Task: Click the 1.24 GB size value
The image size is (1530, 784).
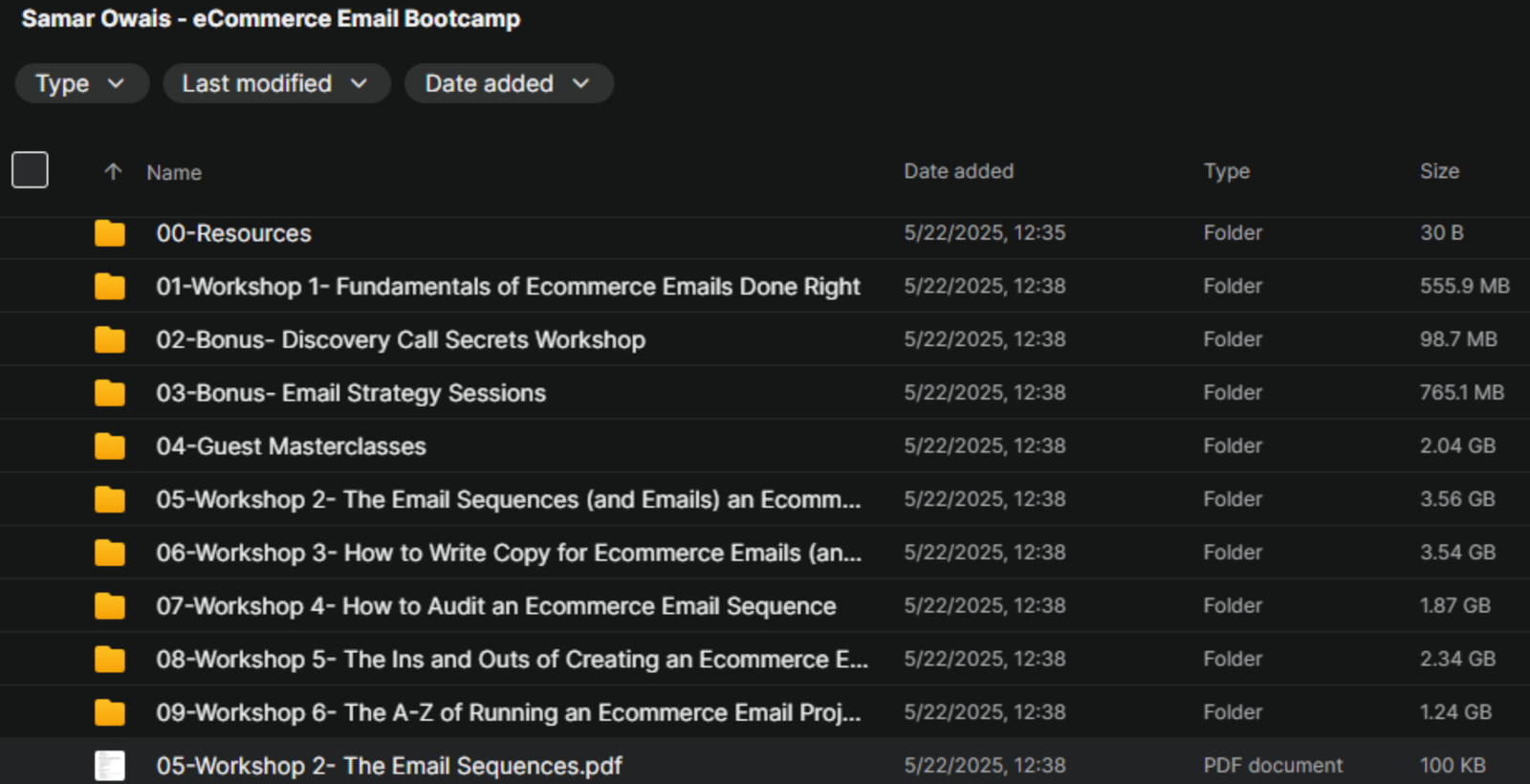Action: click(x=1455, y=712)
